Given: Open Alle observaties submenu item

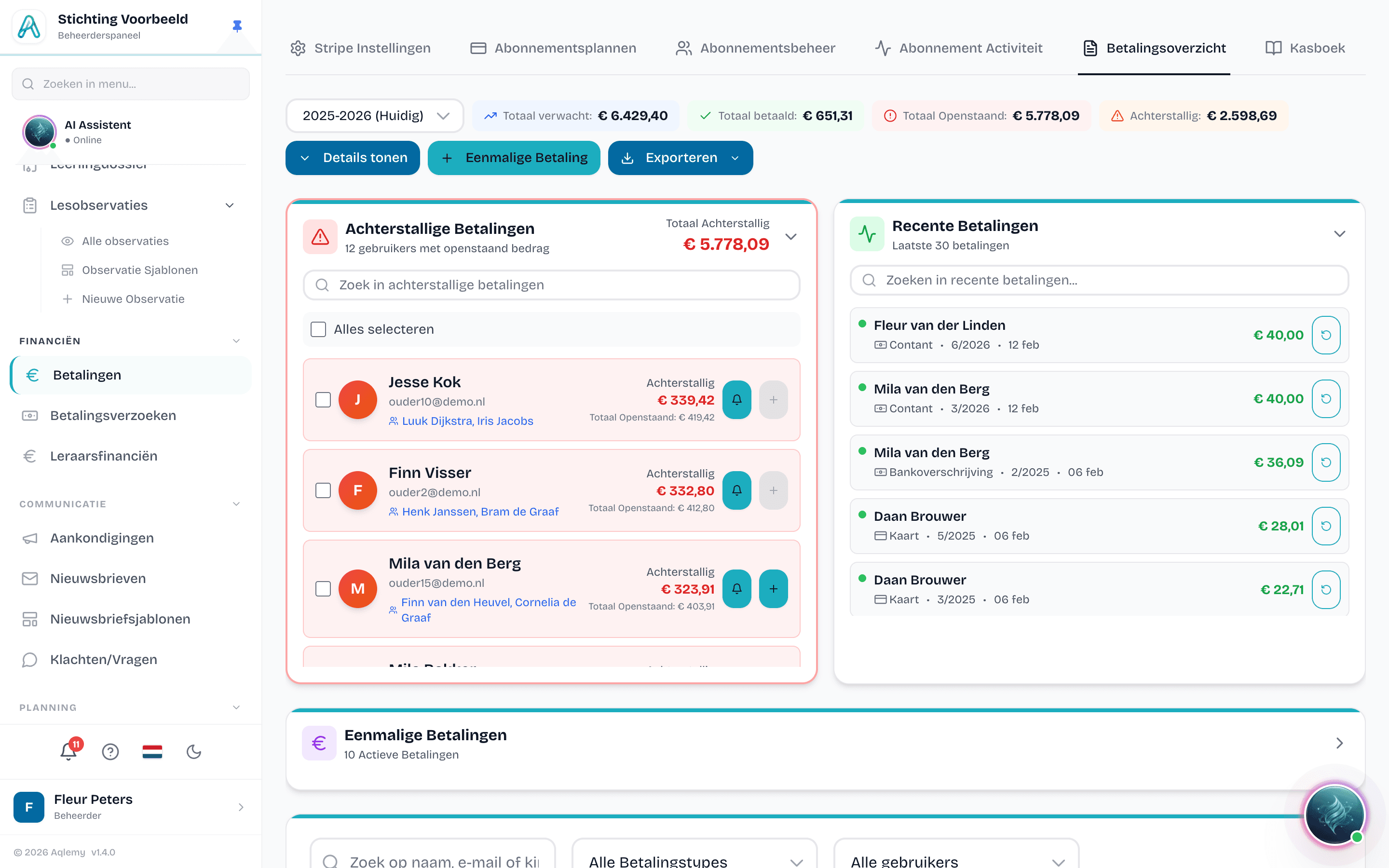Looking at the screenshot, I should [x=125, y=241].
